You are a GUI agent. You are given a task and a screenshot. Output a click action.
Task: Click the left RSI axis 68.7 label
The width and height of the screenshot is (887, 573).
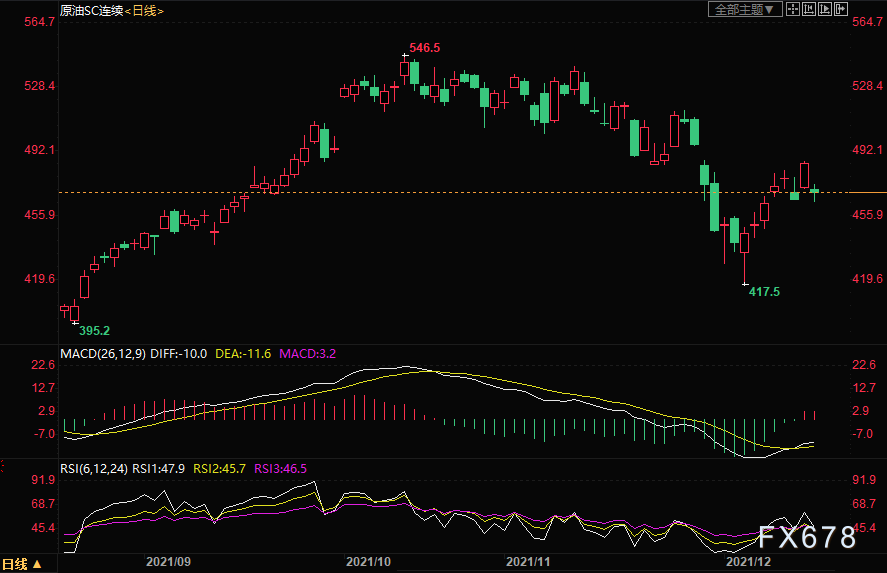click(x=43, y=504)
